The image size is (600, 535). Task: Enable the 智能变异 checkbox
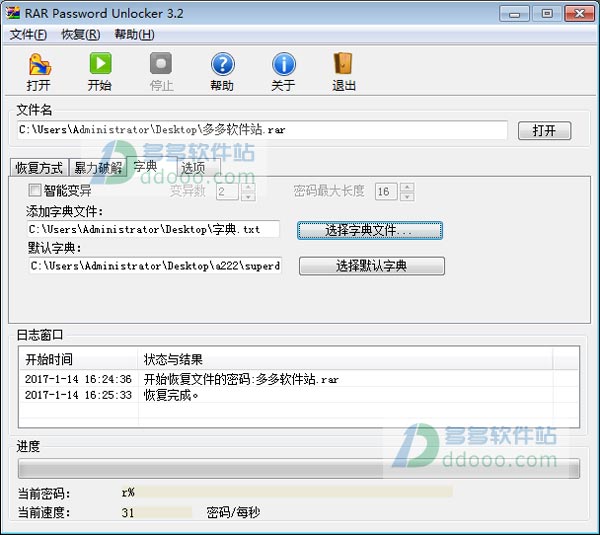[x=35, y=190]
